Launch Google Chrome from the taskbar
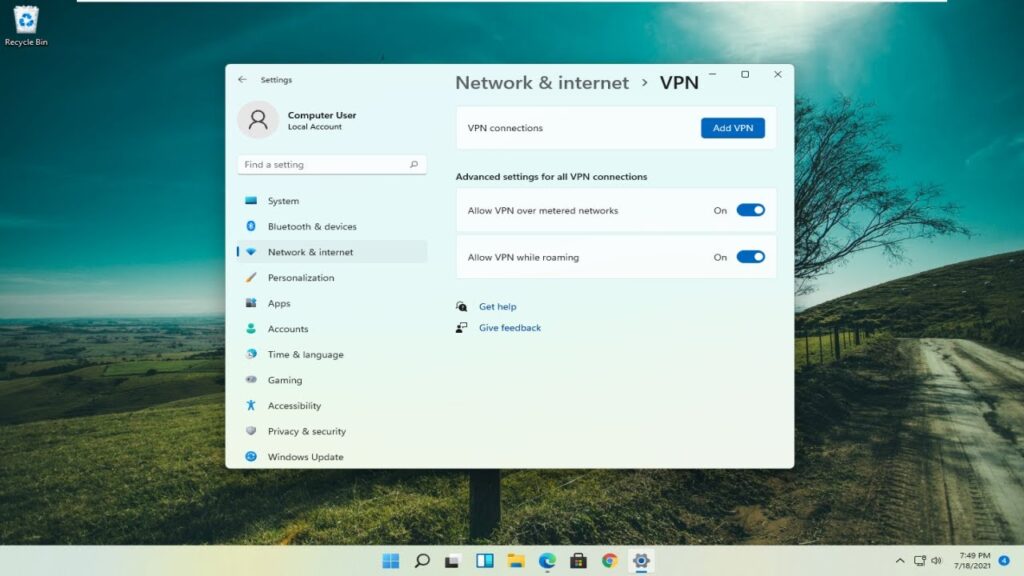Viewport: 1024px width, 576px height. pyautogui.click(x=609, y=561)
